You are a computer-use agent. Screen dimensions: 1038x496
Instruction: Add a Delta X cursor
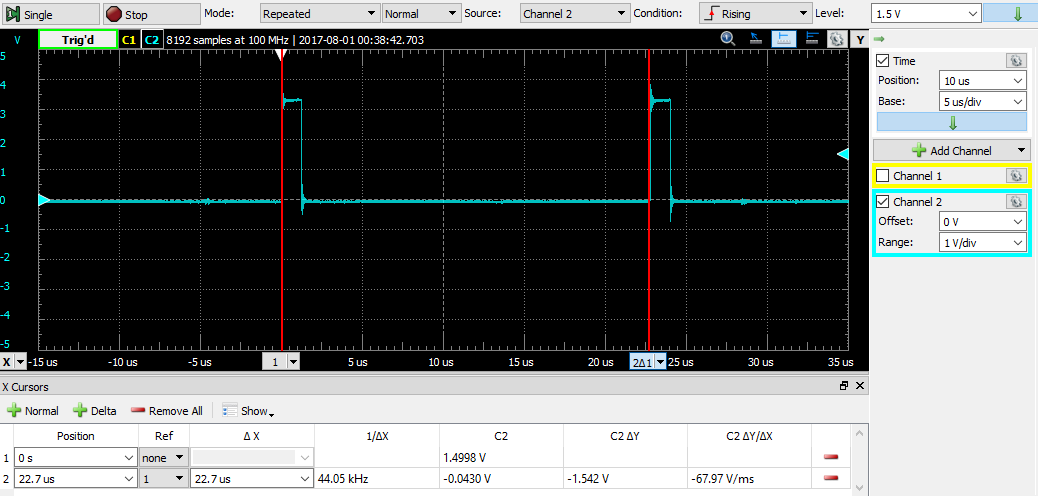[x=95, y=411]
